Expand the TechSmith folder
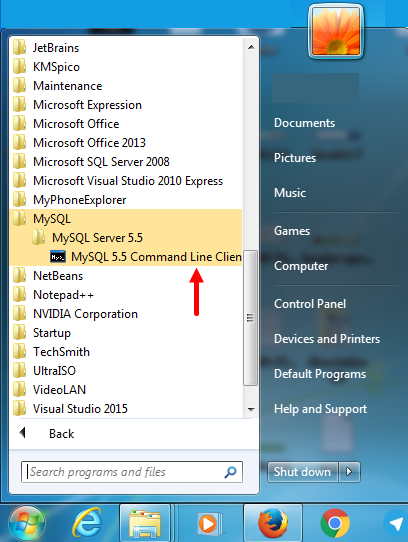 (126, 352)
